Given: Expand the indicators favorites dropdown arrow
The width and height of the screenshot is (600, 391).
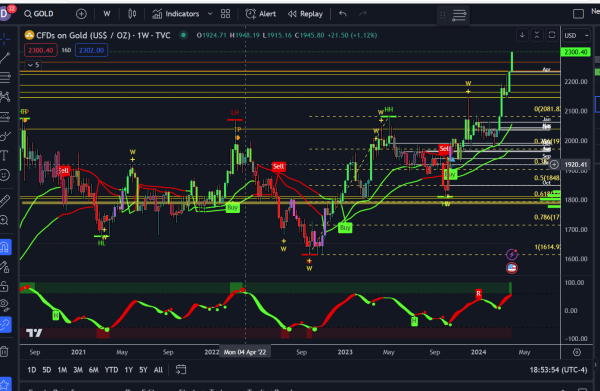Looking at the screenshot, I should point(210,14).
